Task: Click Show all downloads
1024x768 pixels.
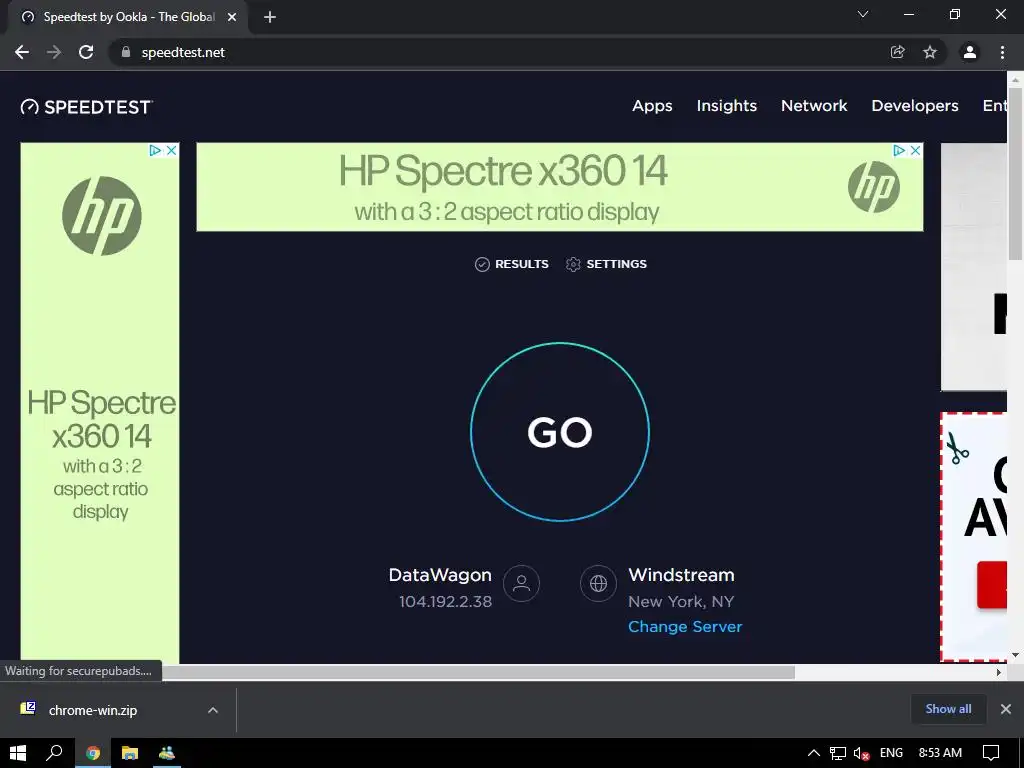Action: click(948, 709)
